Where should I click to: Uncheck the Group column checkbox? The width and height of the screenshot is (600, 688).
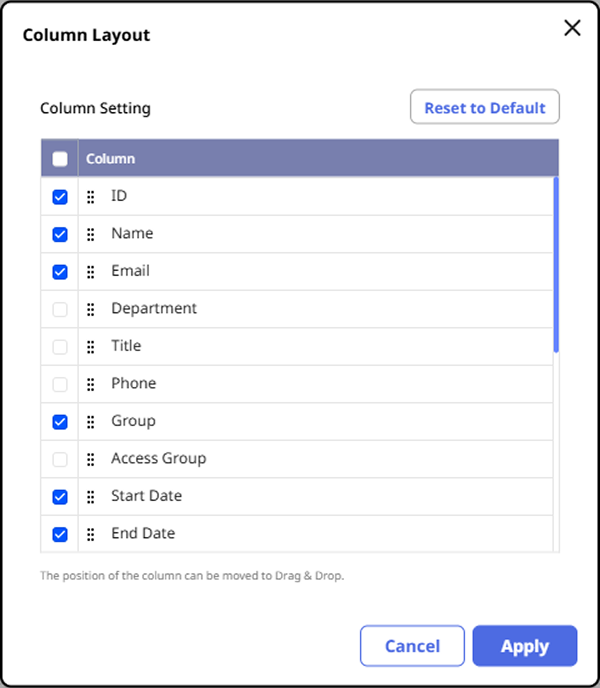(60, 422)
